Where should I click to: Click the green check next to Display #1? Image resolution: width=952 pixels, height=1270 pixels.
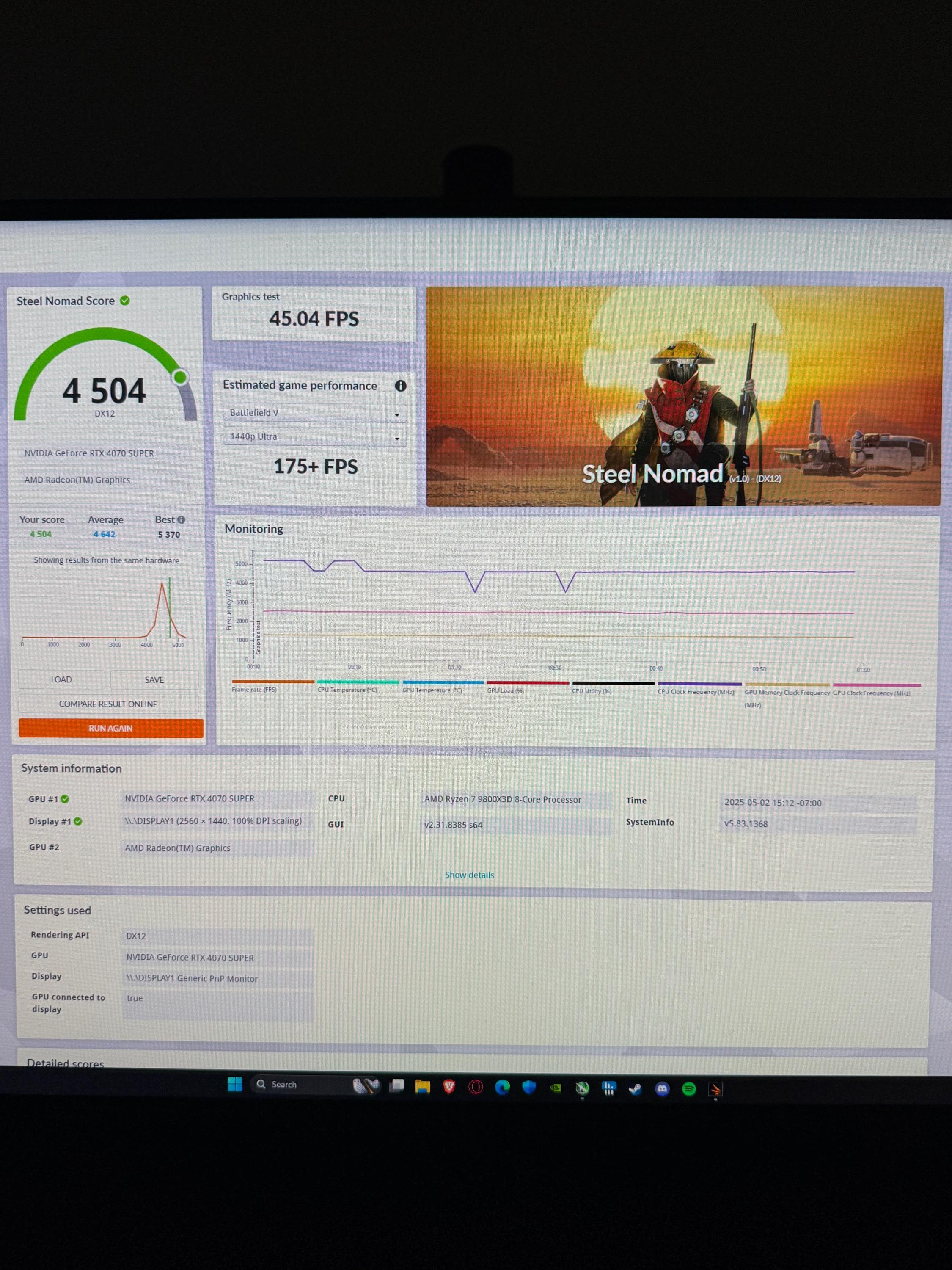(x=78, y=822)
